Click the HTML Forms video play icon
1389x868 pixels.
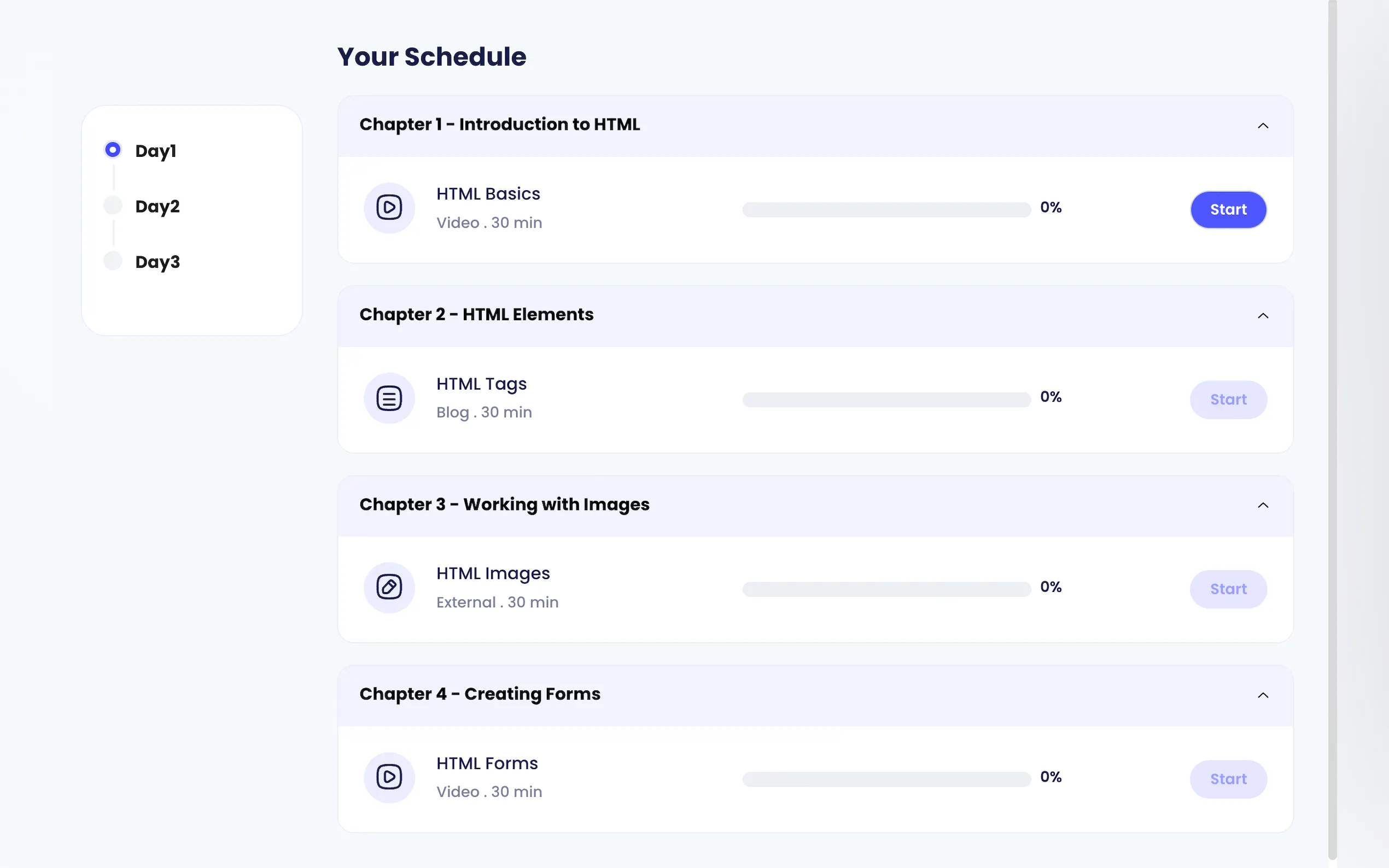(x=389, y=777)
